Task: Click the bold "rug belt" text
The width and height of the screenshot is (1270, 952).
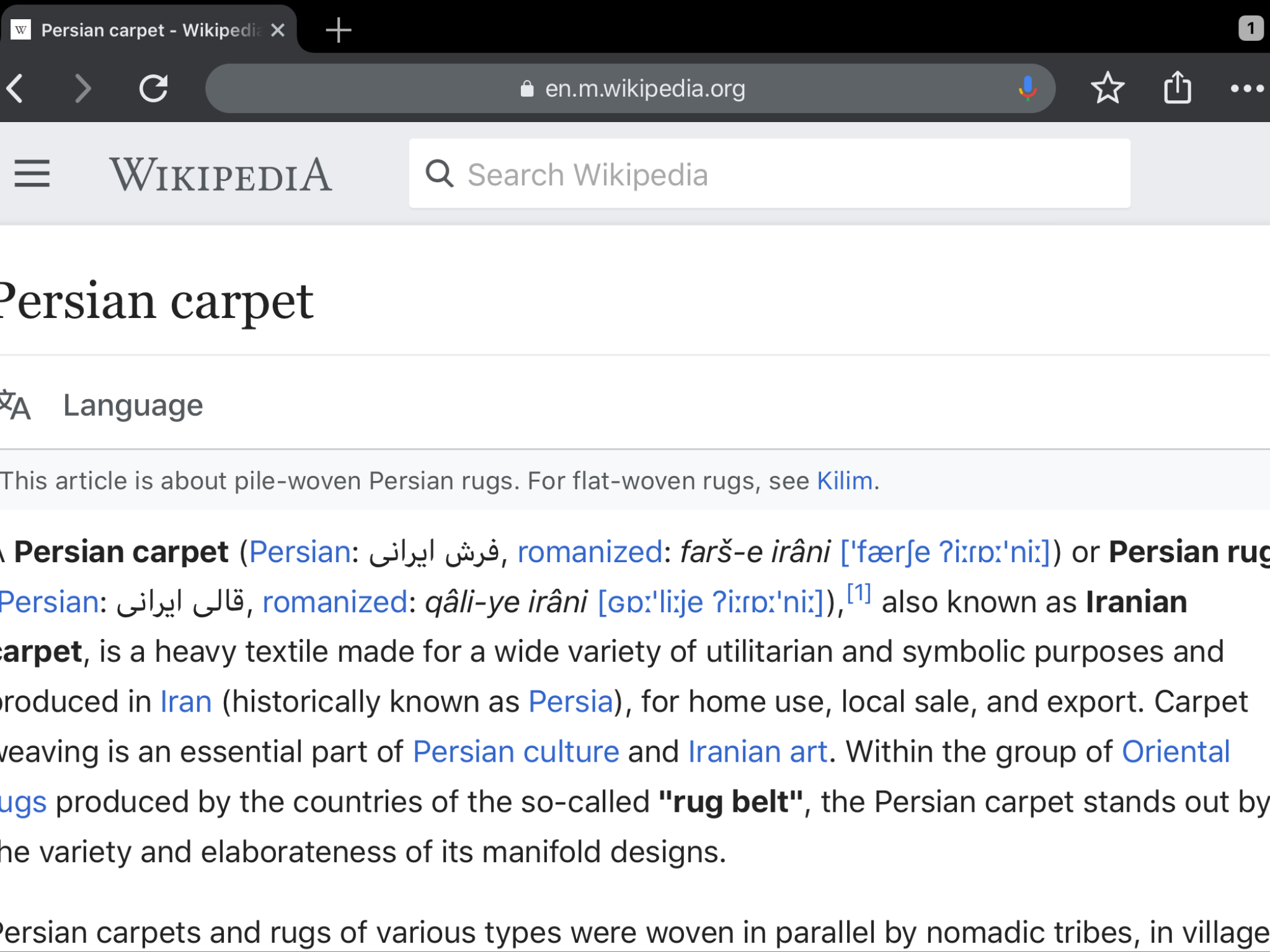Action: 730,802
